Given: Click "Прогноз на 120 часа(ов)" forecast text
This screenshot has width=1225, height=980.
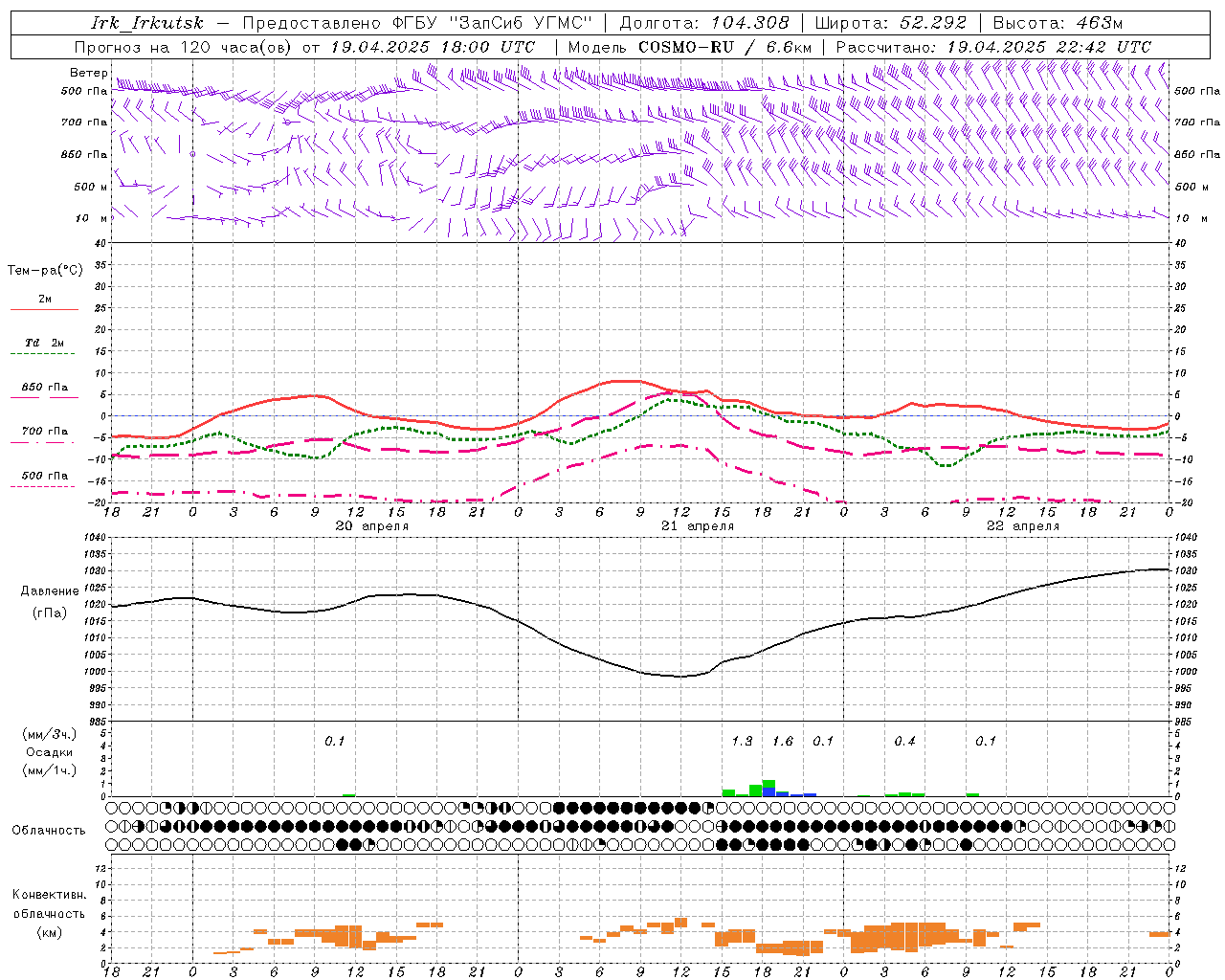Looking at the screenshot, I should pyautogui.click(x=184, y=47).
